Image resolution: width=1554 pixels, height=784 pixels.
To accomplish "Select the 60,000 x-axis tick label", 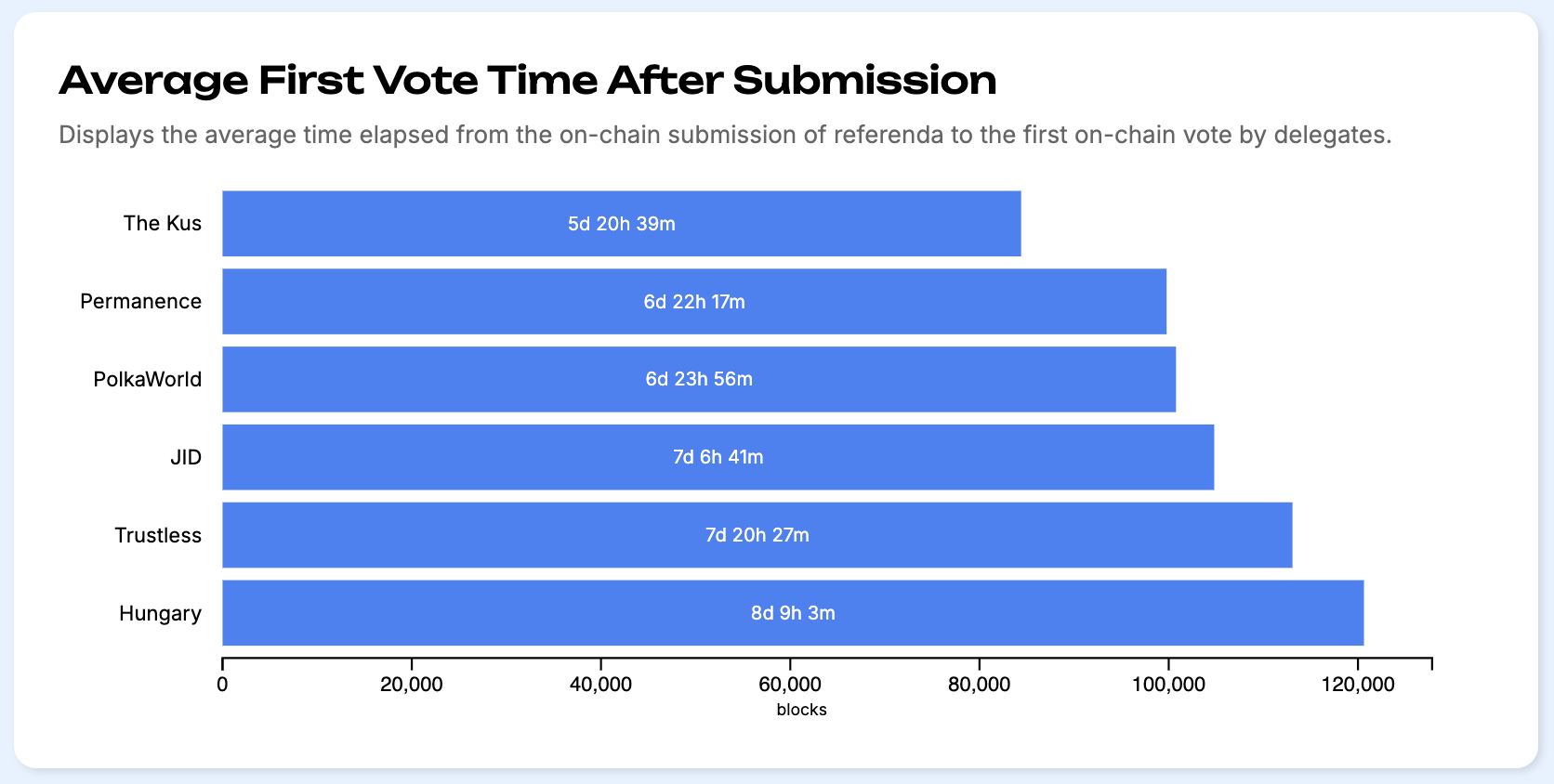I will [790, 685].
